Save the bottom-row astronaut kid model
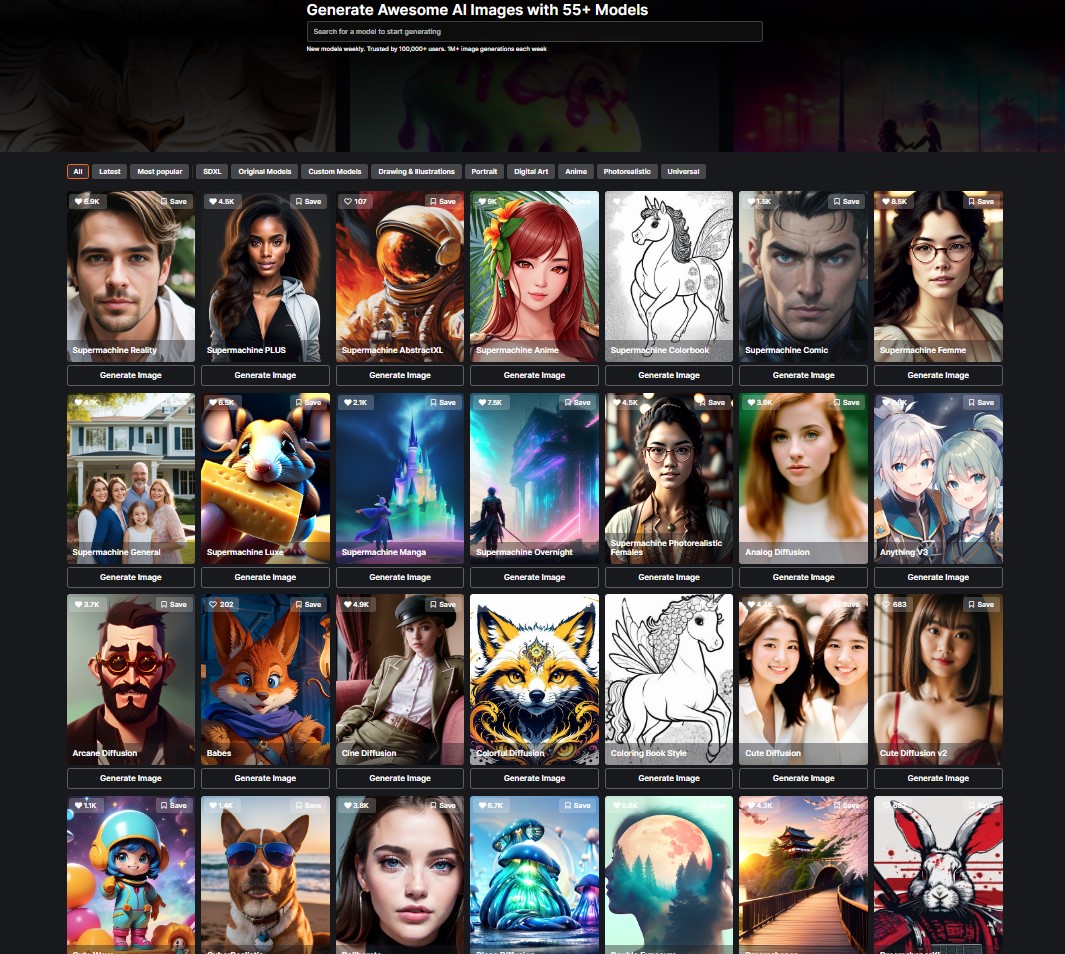Image resolution: width=1065 pixels, height=954 pixels. click(x=174, y=805)
